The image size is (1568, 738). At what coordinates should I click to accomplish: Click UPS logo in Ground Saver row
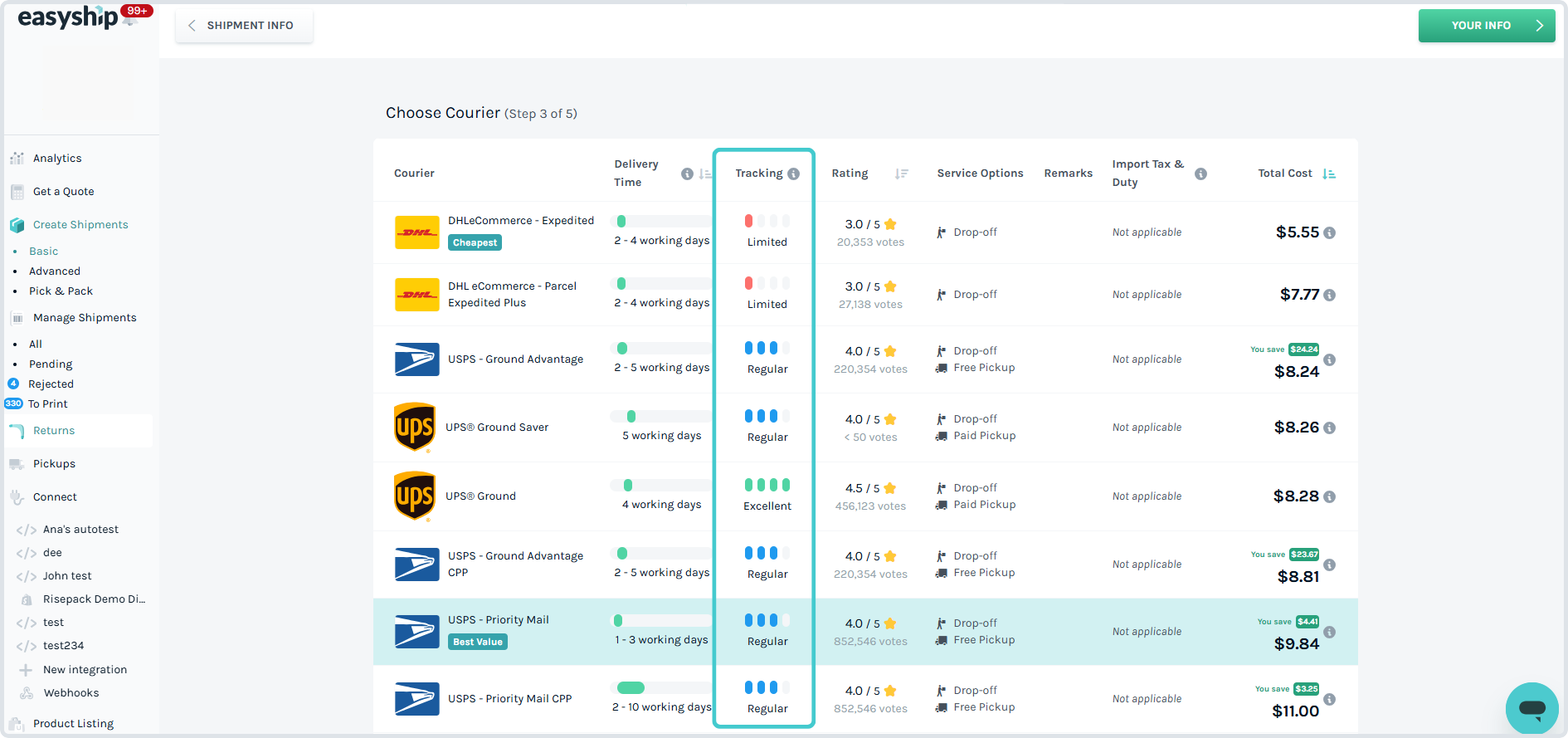pos(415,428)
